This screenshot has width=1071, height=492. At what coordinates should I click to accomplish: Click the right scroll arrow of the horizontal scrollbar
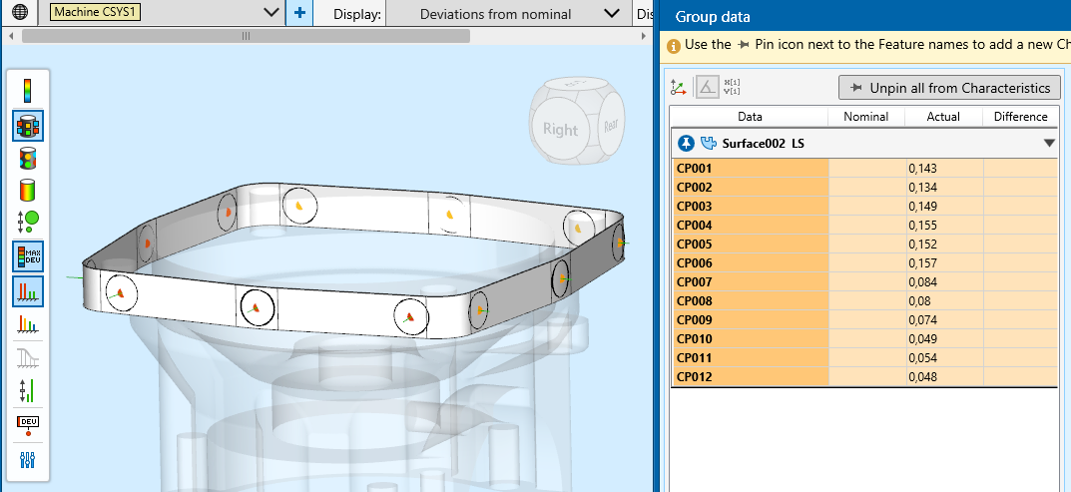[x=643, y=36]
